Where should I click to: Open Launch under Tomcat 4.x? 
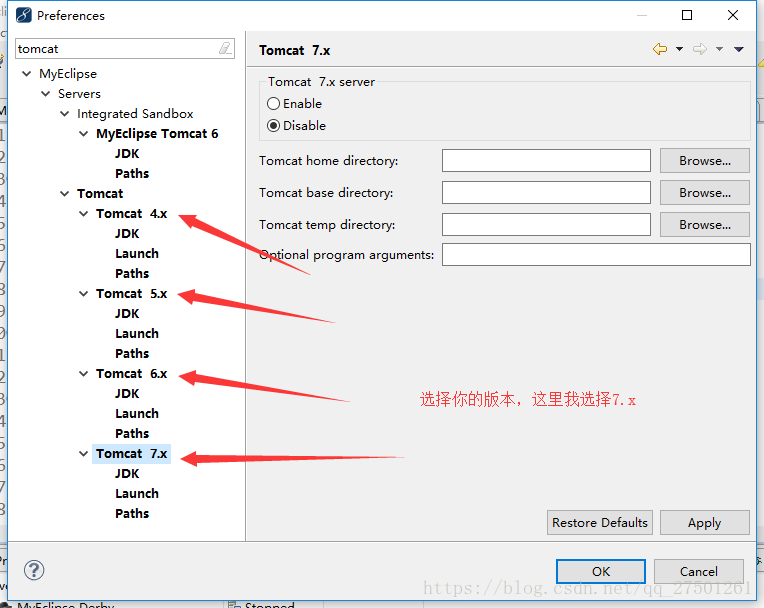(137, 253)
